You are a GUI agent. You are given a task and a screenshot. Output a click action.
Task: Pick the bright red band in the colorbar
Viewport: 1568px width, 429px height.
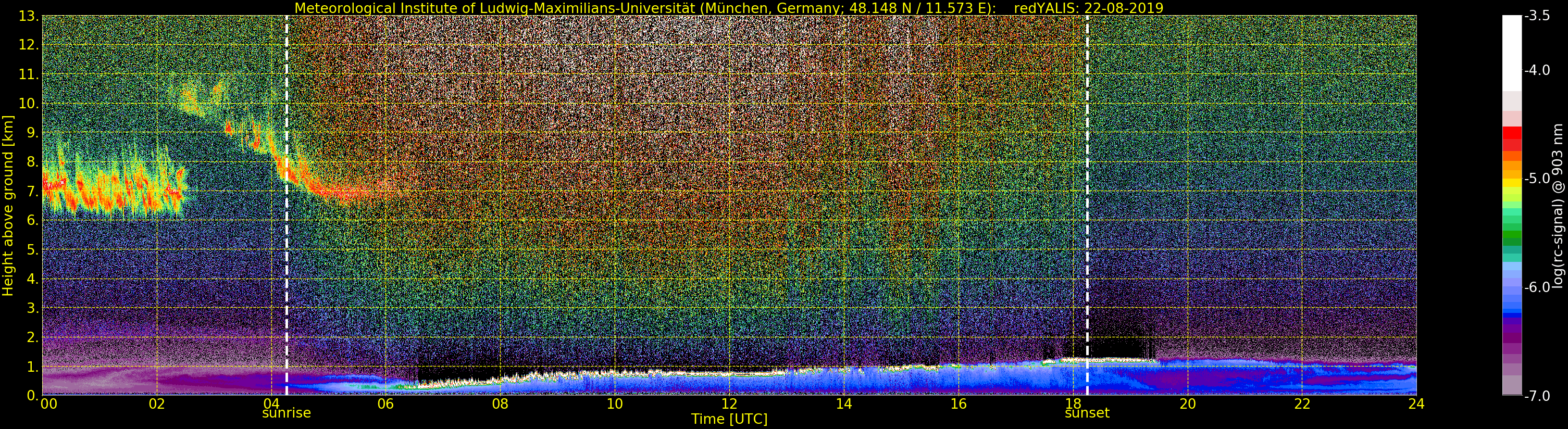(x=1512, y=133)
